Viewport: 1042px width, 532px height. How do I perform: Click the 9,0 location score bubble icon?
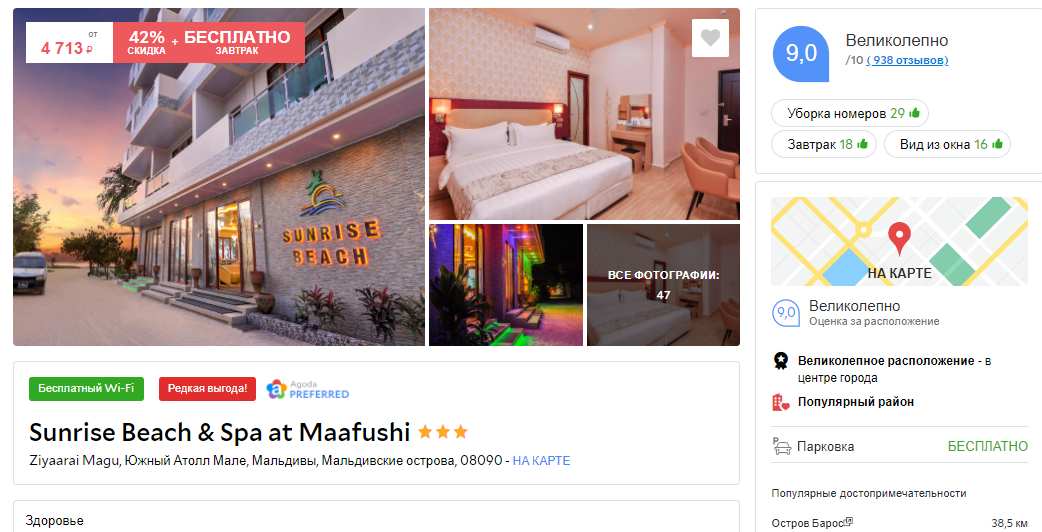(786, 313)
